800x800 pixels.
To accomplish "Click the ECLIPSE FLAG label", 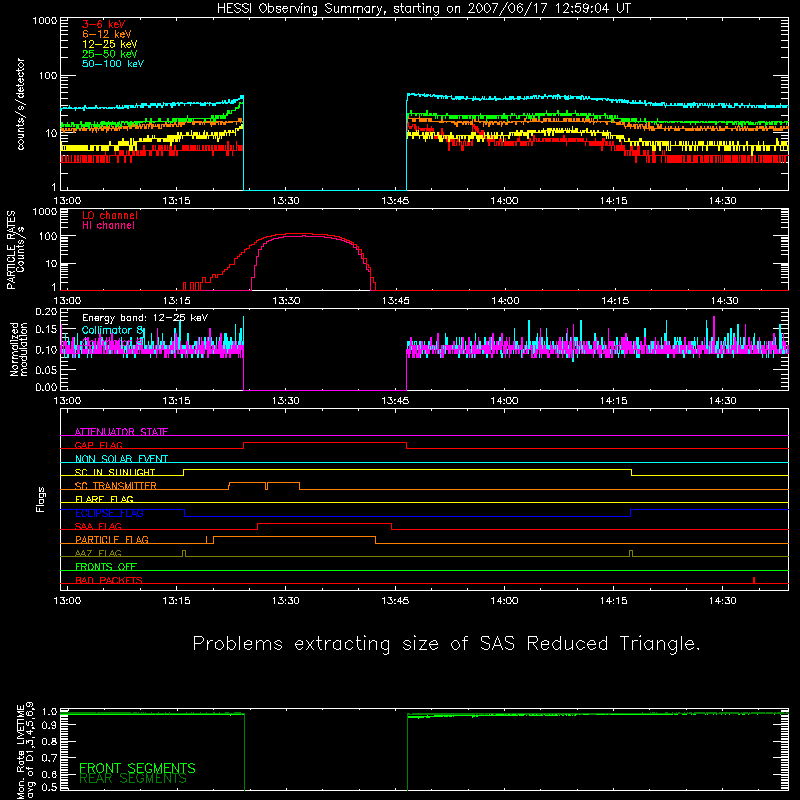I will click(109, 513).
